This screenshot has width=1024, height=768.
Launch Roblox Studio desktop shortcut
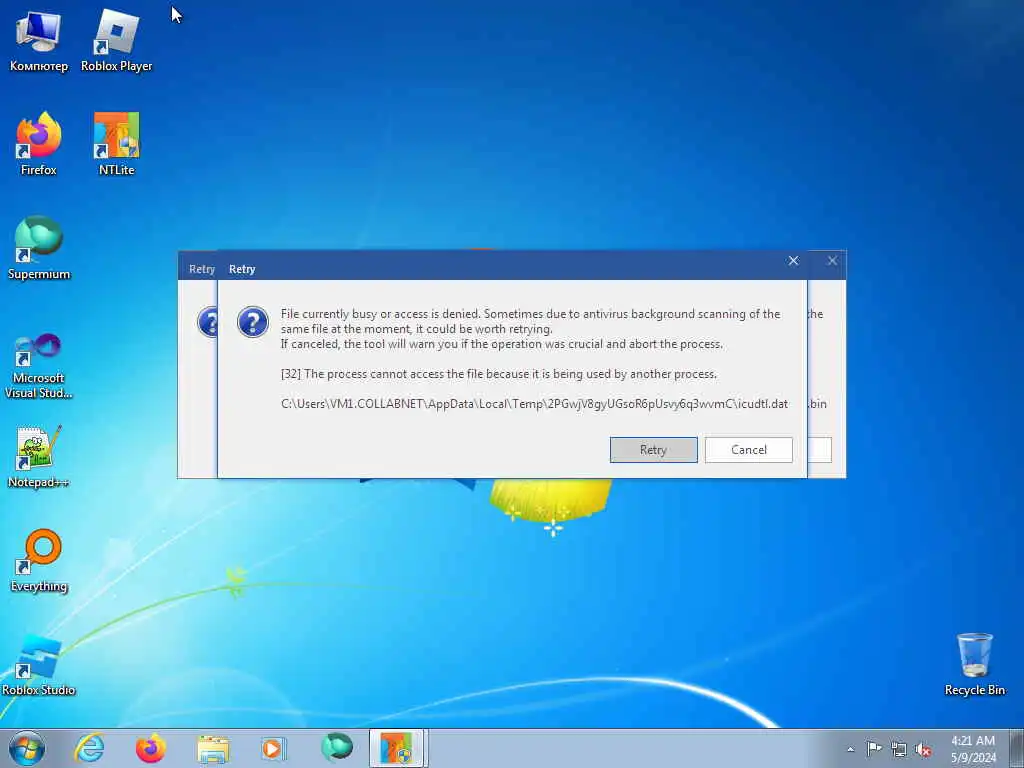[x=39, y=665]
